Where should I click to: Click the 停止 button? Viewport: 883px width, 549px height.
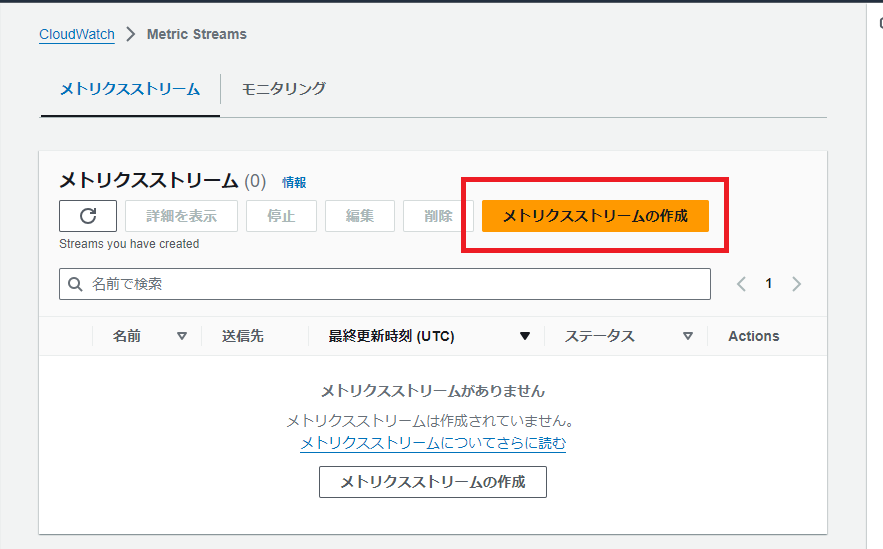[x=281, y=216]
